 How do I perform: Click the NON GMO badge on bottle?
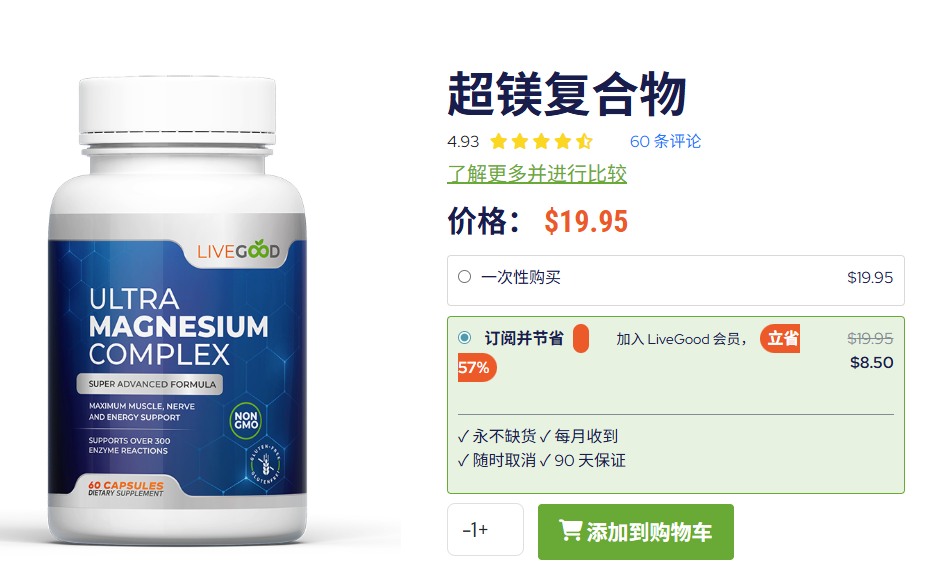tap(246, 420)
